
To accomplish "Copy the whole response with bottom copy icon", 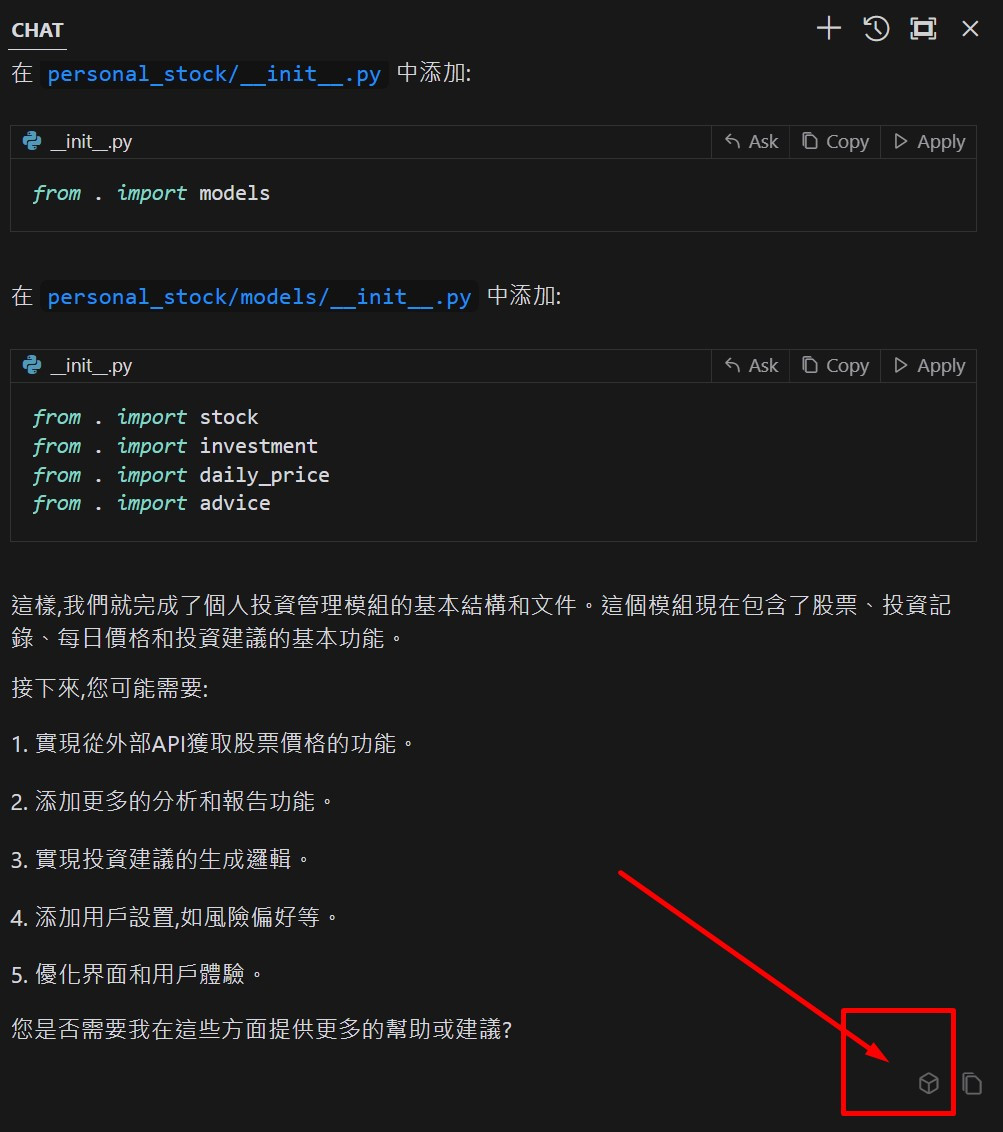I will pyautogui.click(x=972, y=1083).
